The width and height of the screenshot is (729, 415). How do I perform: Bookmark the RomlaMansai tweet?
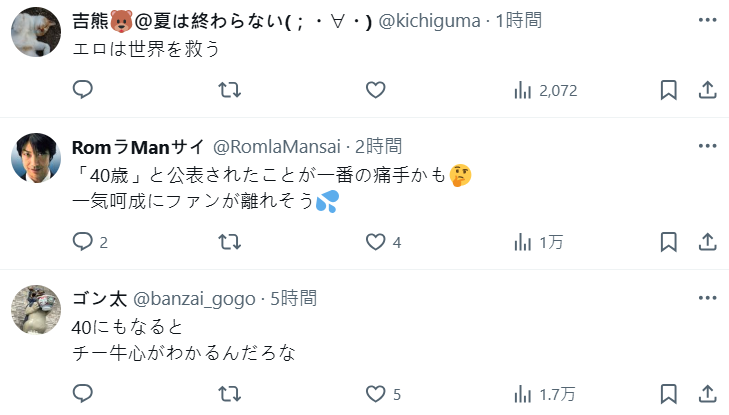coord(669,242)
